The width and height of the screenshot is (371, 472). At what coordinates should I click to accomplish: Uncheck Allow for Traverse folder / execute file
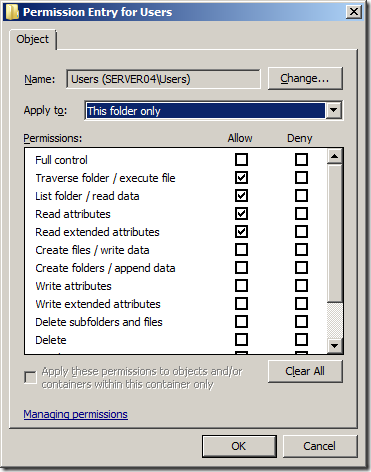pos(241,178)
